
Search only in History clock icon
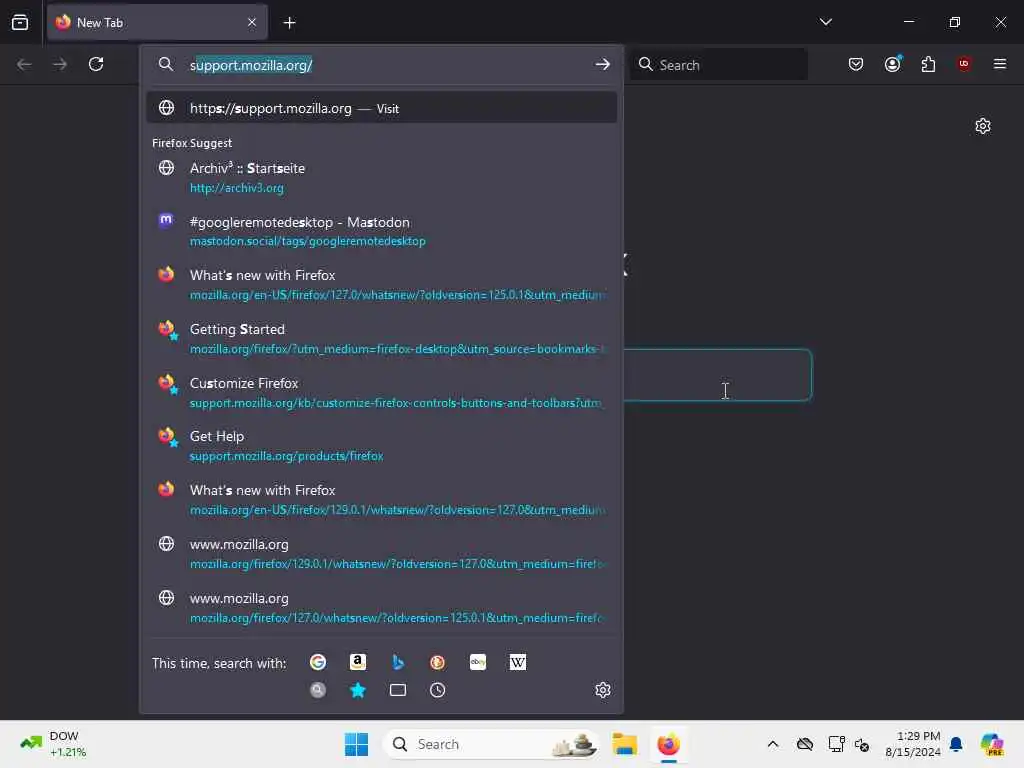click(438, 690)
